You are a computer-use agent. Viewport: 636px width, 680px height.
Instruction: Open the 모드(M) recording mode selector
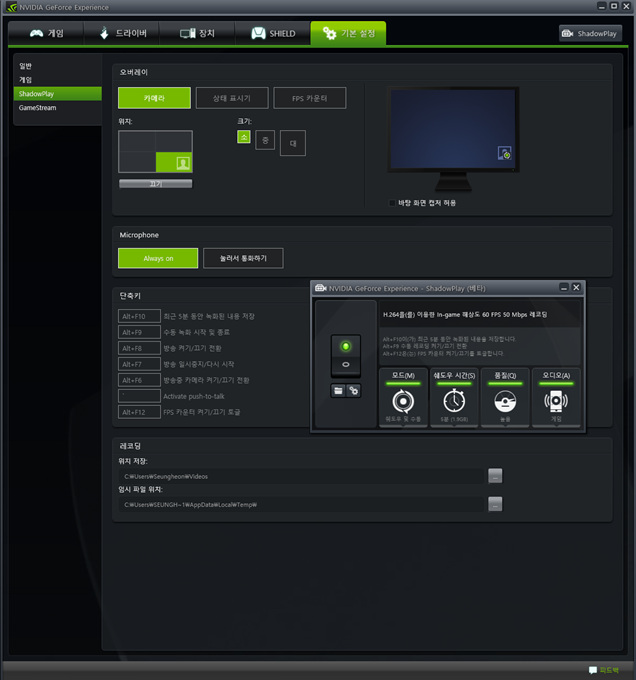[405, 398]
